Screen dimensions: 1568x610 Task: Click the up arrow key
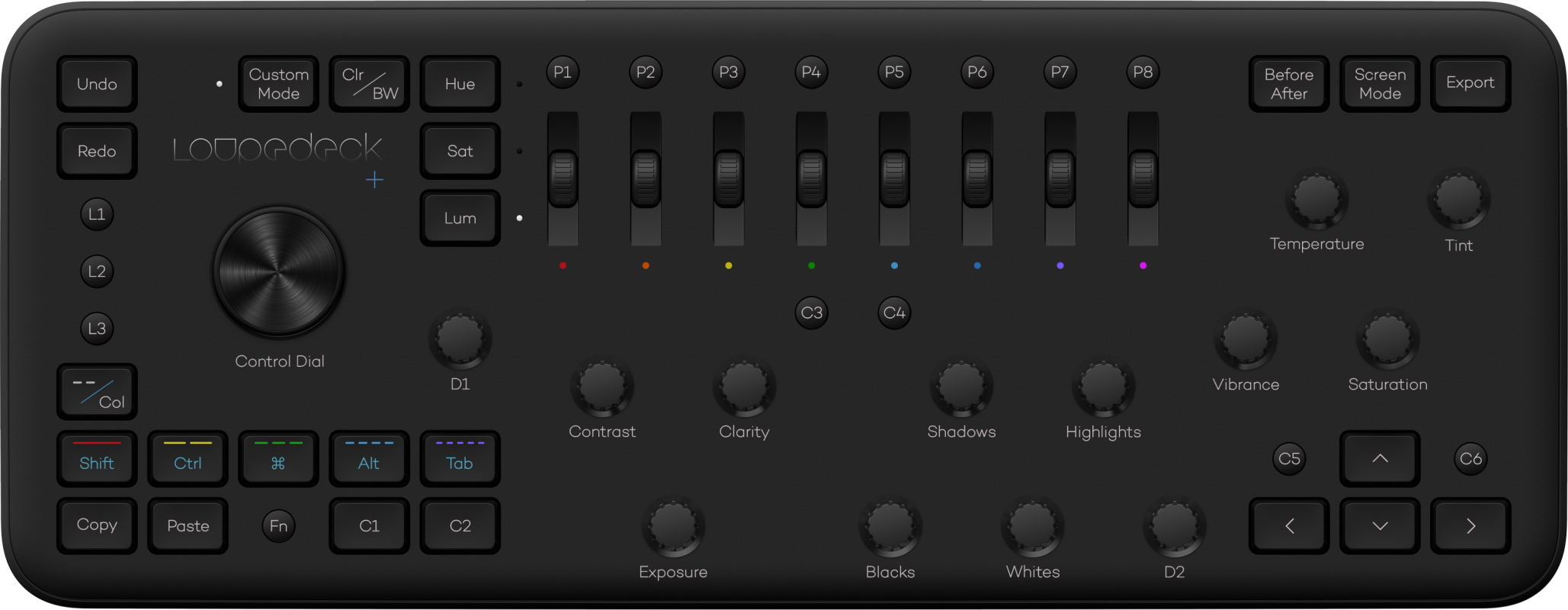pyautogui.click(x=1380, y=459)
